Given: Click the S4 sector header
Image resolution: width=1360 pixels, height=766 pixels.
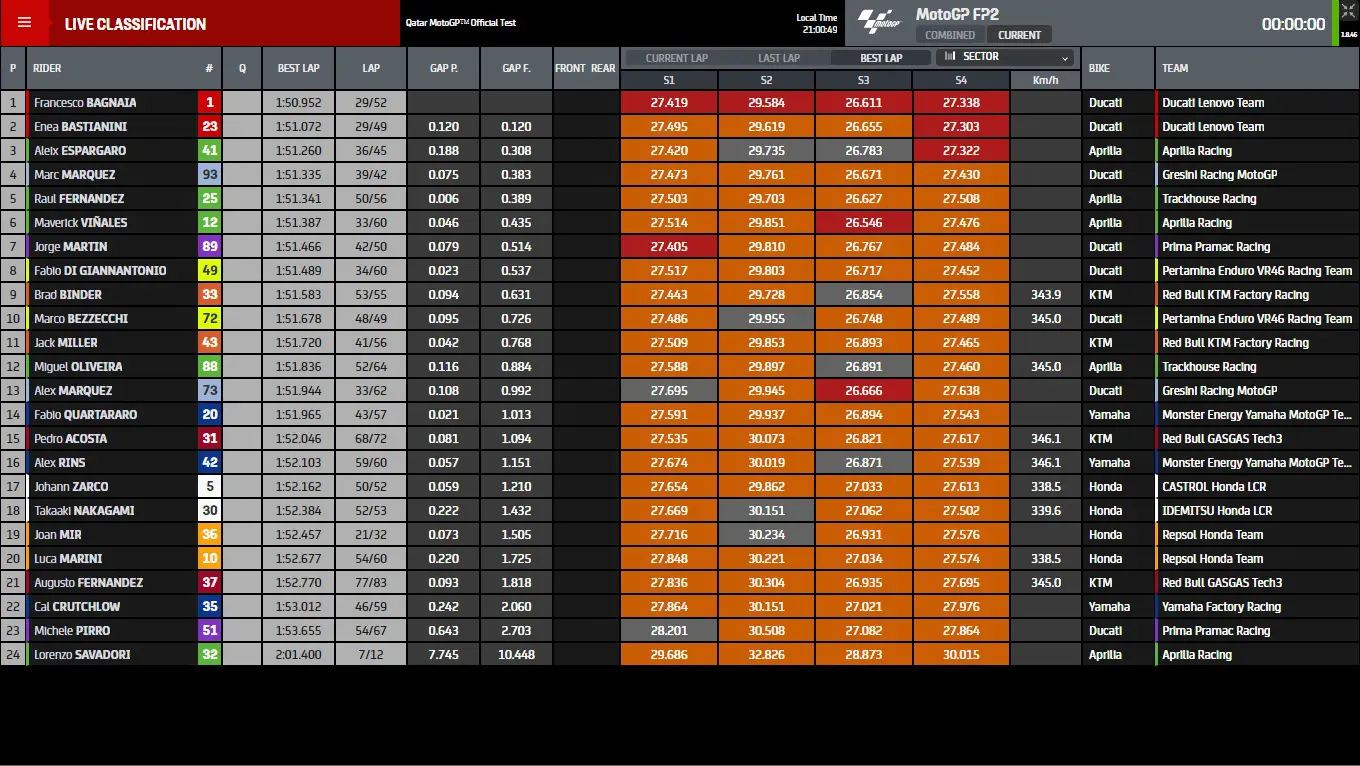Looking at the screenshot, I should pyautogui.click(x=961, y=80).
